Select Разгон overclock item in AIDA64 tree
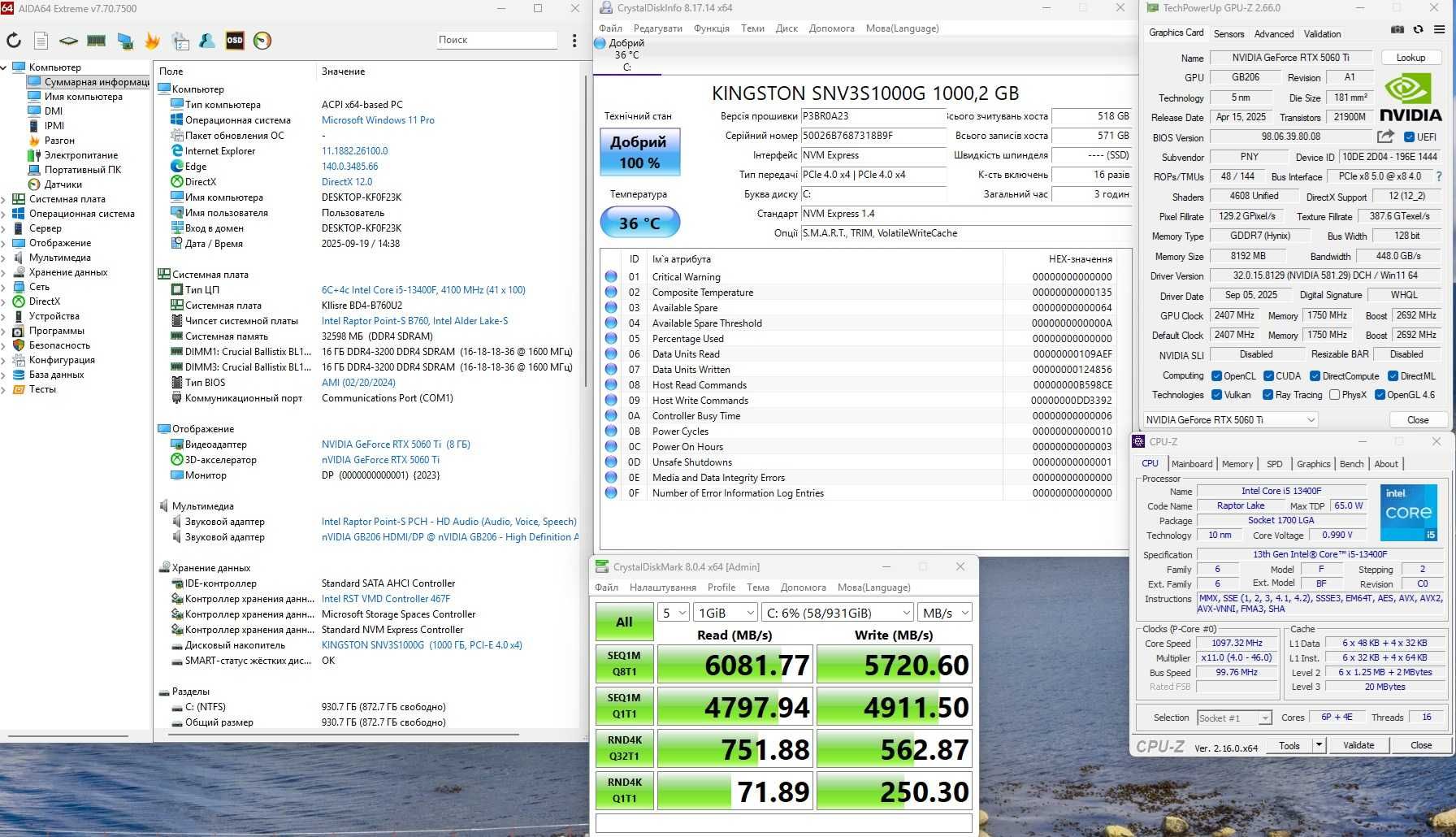The height and width of the screenshot is (837, 1456). 59,141
